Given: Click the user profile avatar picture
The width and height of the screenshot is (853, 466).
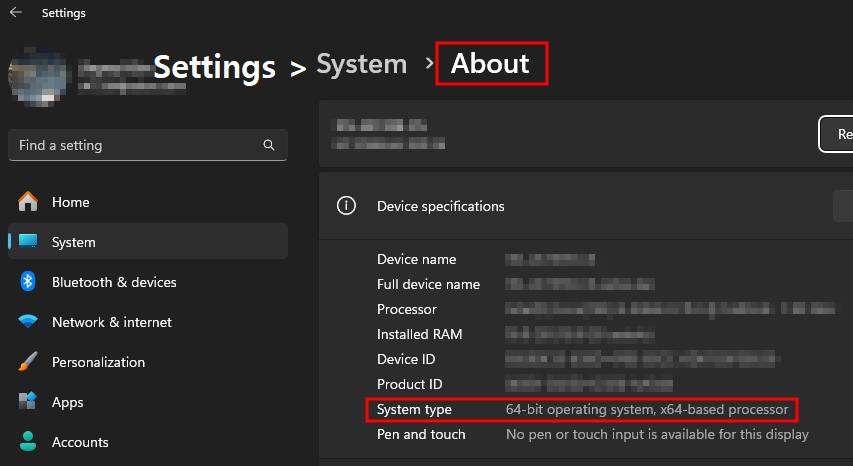Looking at the screenshot, I should click(x=37, y=78).
